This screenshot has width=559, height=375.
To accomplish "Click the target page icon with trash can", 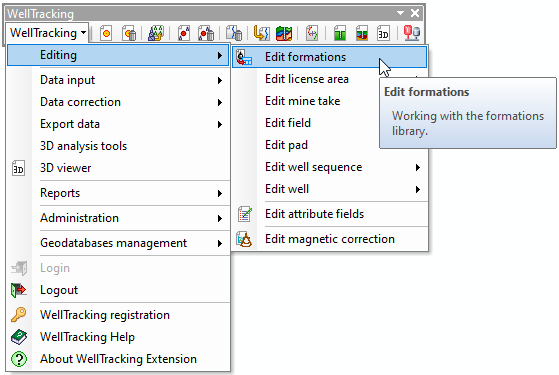I will point(129,34).
